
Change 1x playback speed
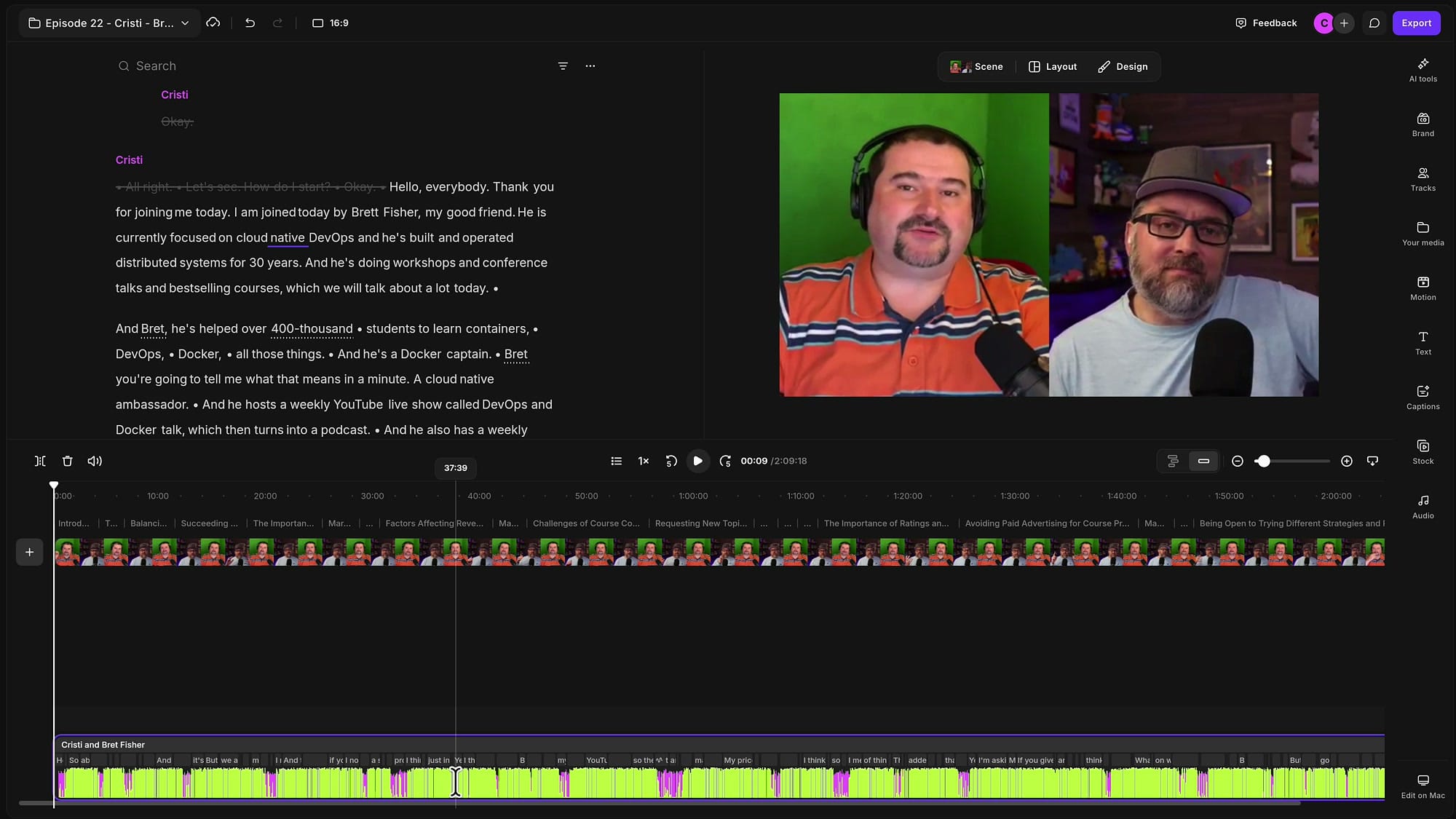point(644,461)
